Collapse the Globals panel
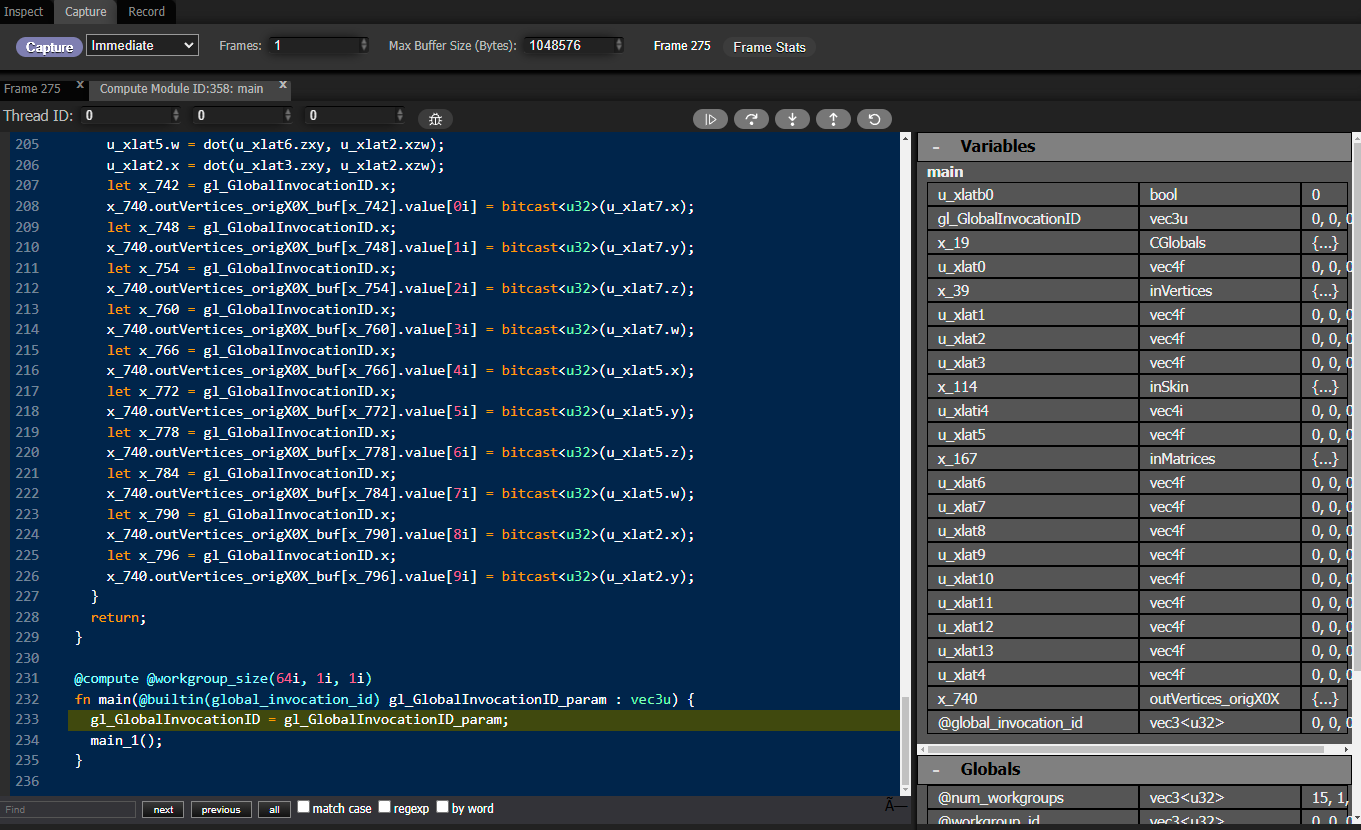Screen dimensions: 1361x830 tap(936, 769)
